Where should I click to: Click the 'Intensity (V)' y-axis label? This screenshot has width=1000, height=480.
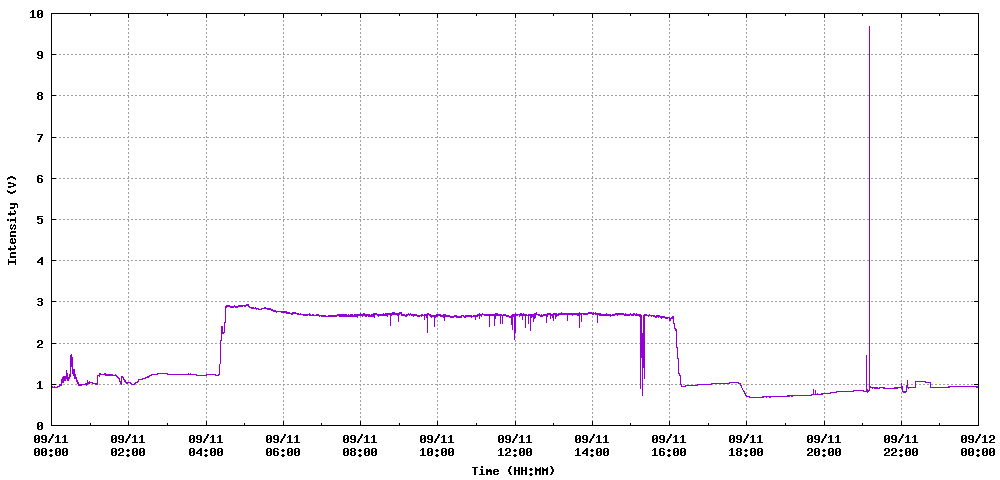tap(11, 219)
